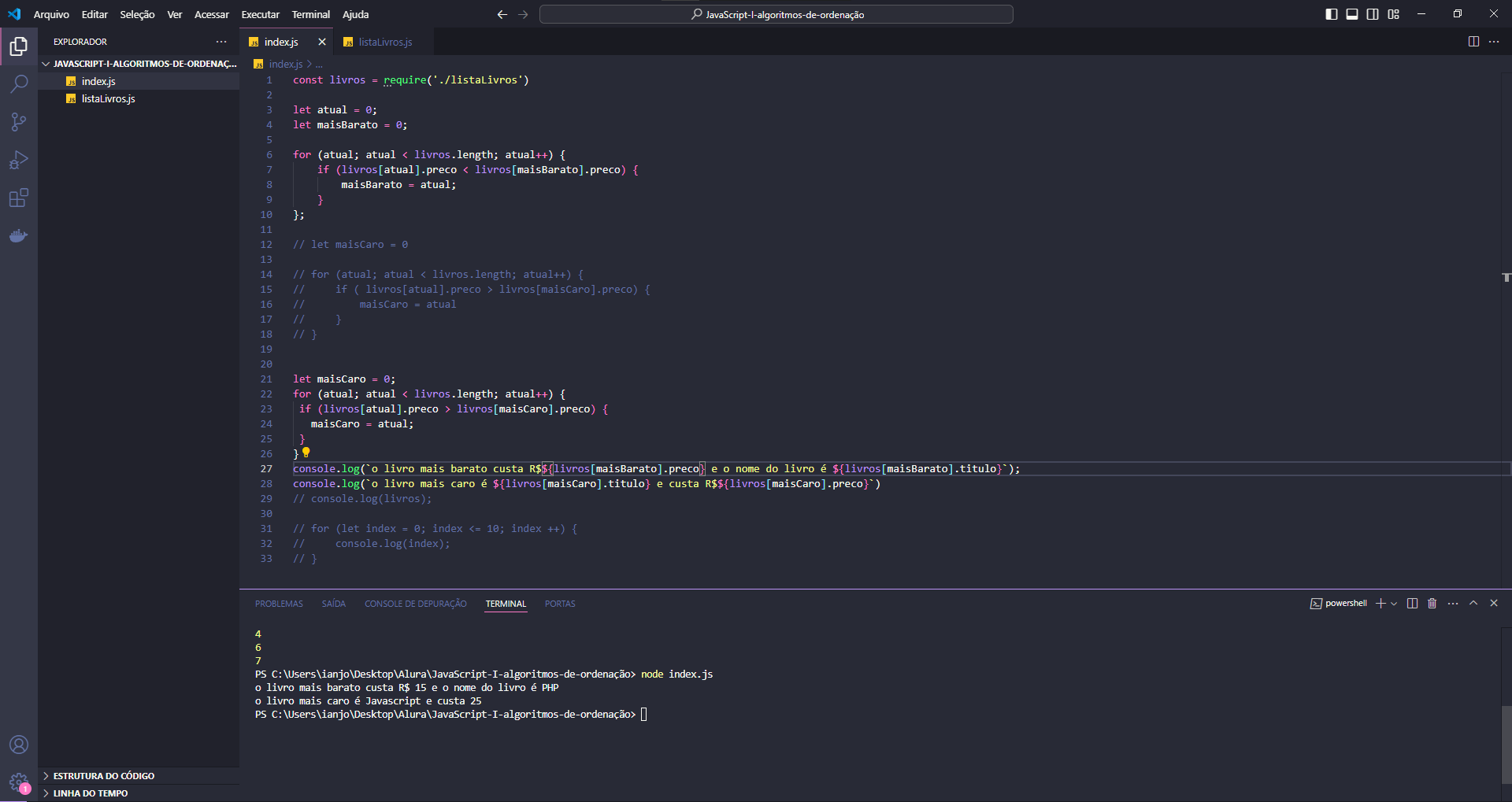The width and height of the screenshot is (1512, 802).
Task: Add a new terminal with plus icon
Action: pos(1380,604)
